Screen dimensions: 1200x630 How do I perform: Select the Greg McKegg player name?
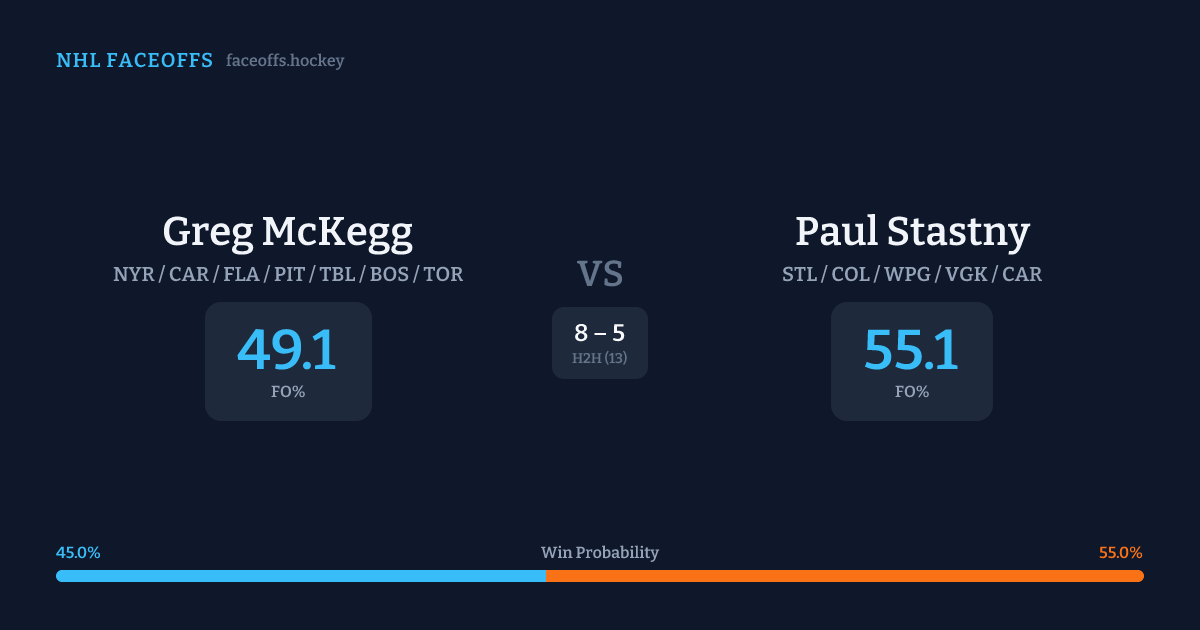pyautogui.click(x=288, y=232)
